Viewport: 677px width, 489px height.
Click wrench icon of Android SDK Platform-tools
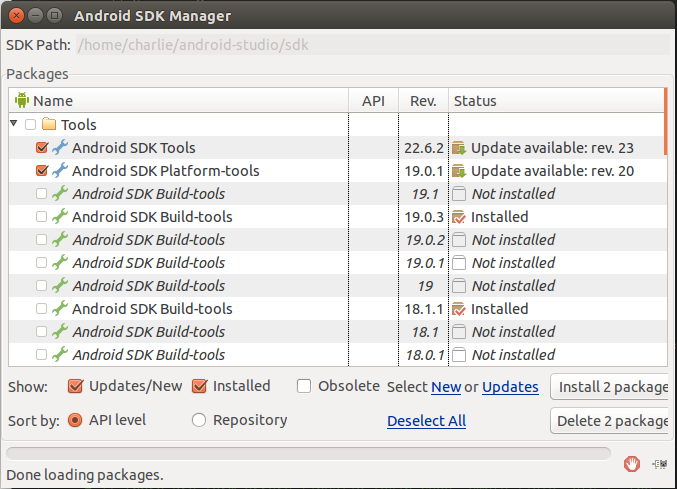(x=60, y=171)
